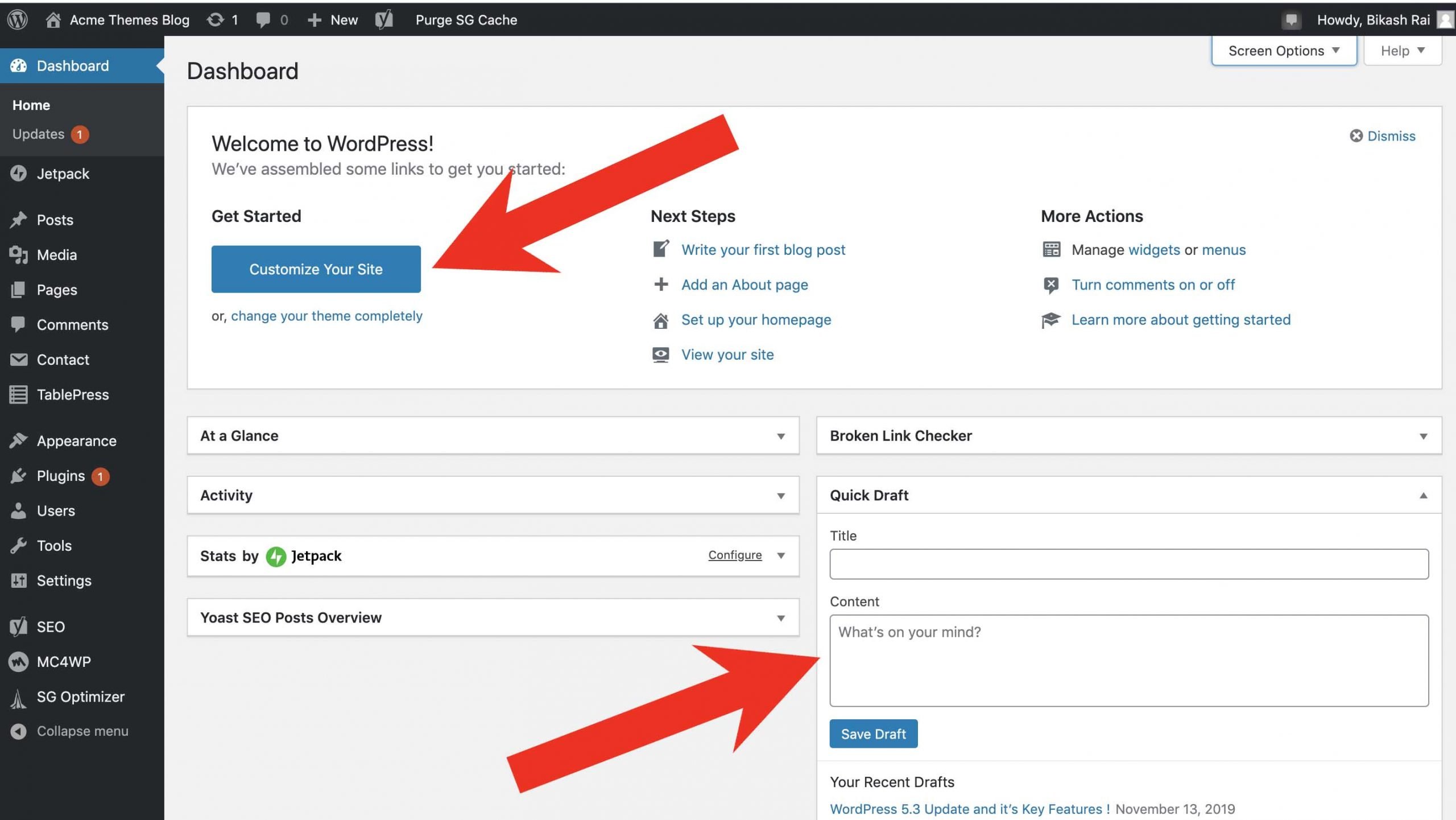1456x820 pixels.
Task: Expand the Yoast SEO Posts Overview widget
Action: pos(781,619)
